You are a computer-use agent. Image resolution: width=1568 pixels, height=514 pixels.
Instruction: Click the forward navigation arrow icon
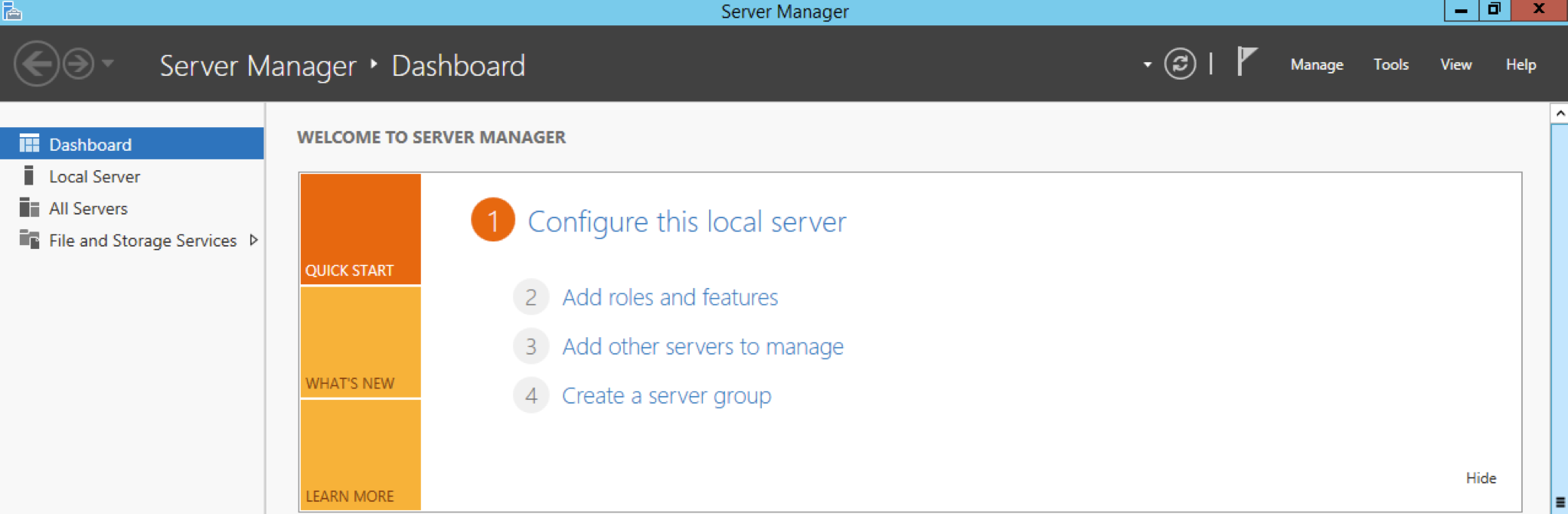click(78, 64)
